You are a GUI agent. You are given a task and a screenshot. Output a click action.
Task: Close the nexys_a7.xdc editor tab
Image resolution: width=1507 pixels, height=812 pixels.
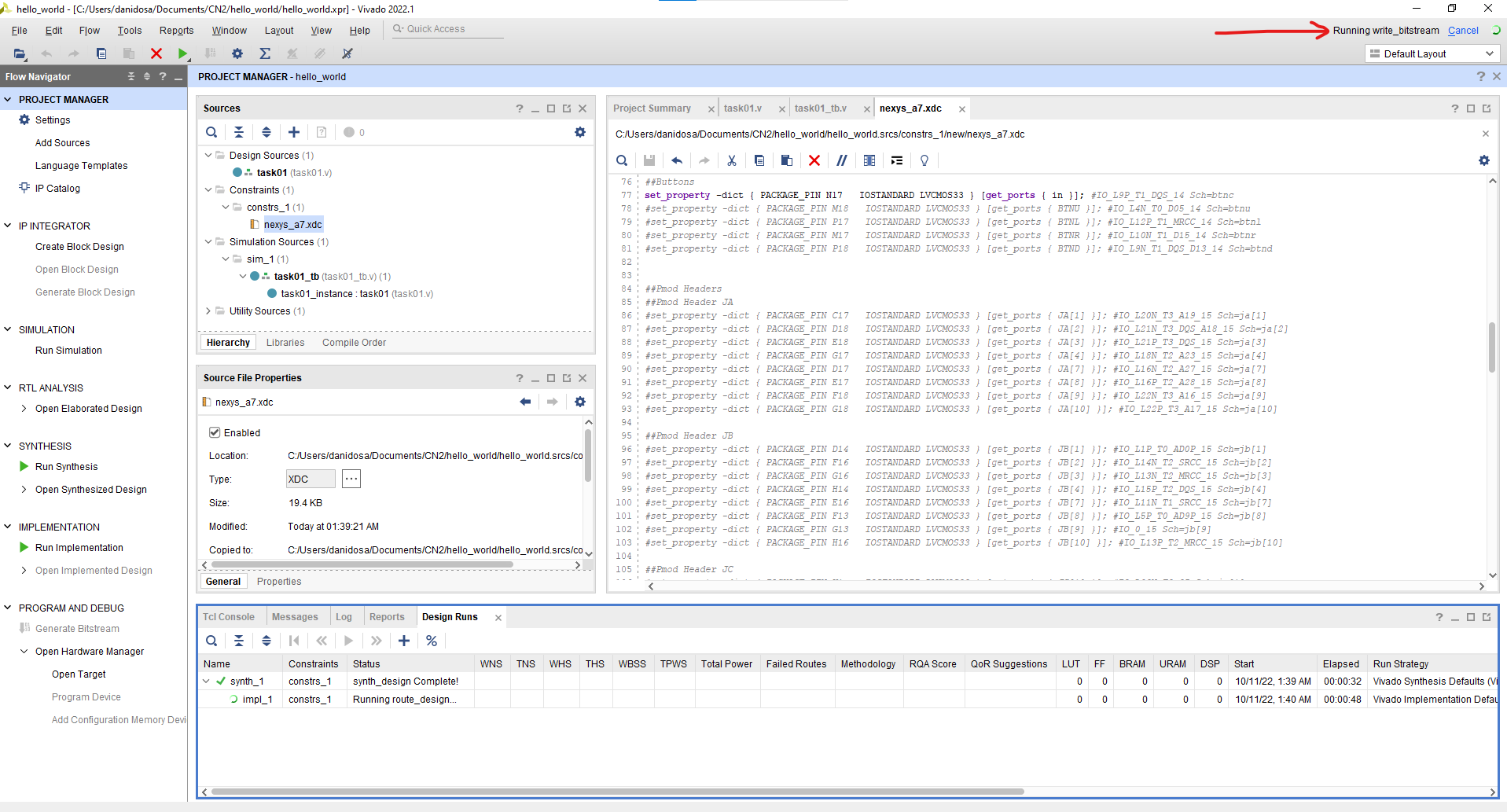click(x=961, y=109)
